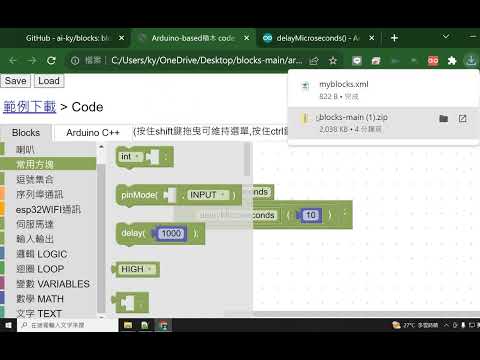Open the tab search chevron
The image size is (480, 360).
(x=446, y=36)
